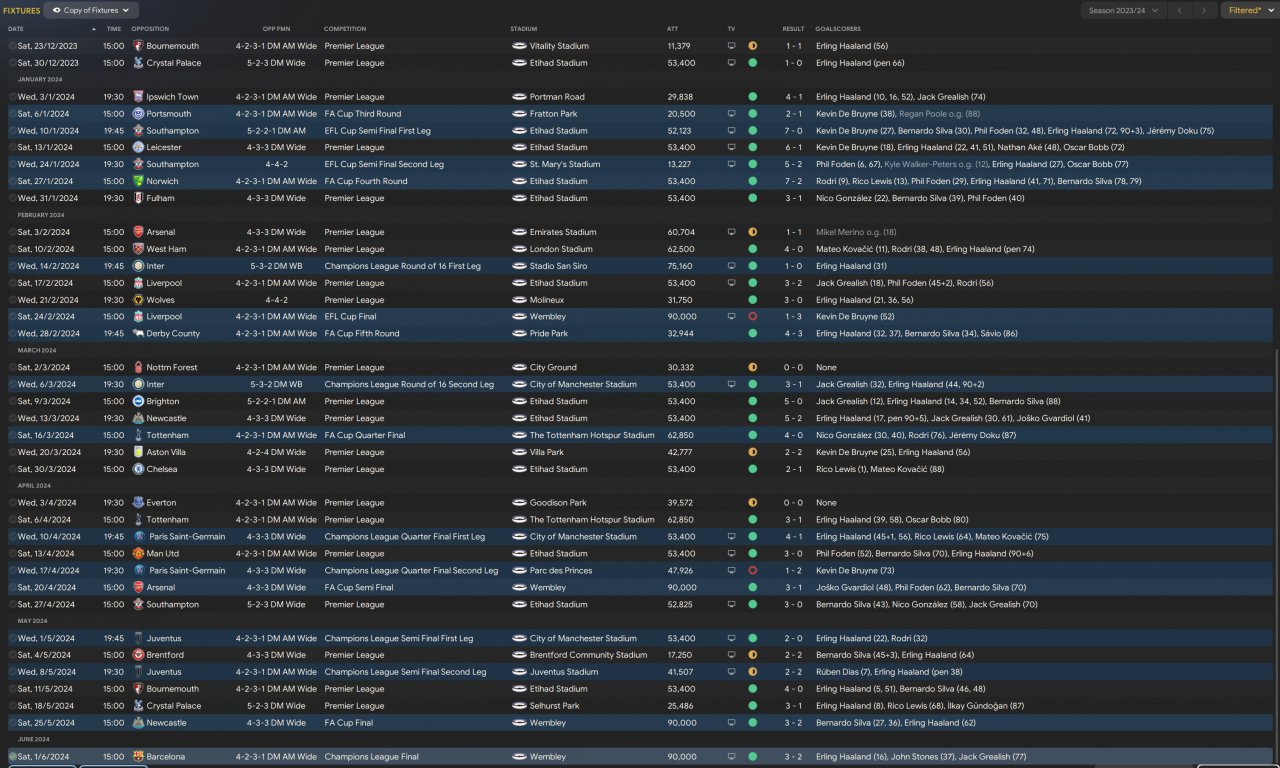The height and width of the screenshot is (768, 1280).
Task: Open the EFL Cup Semi Final First Leg link
Action: (378, 131)
